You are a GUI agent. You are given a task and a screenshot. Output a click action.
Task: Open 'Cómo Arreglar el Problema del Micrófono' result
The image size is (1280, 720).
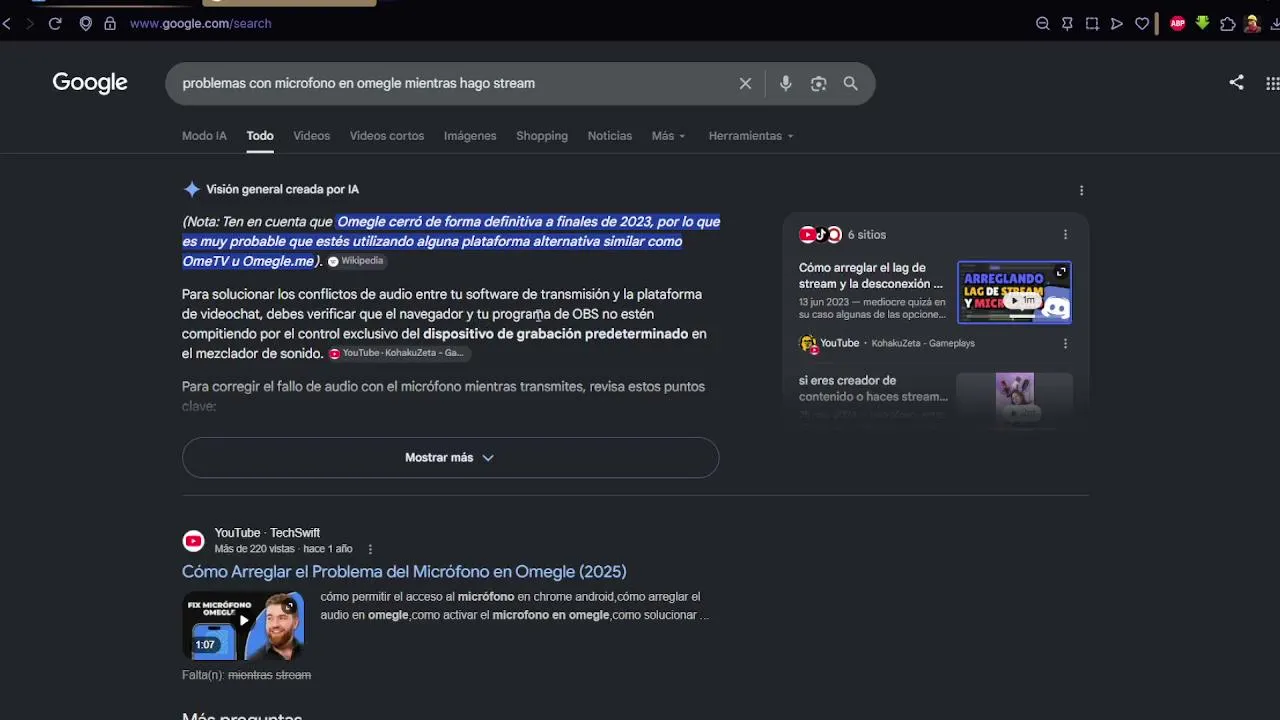404,572
